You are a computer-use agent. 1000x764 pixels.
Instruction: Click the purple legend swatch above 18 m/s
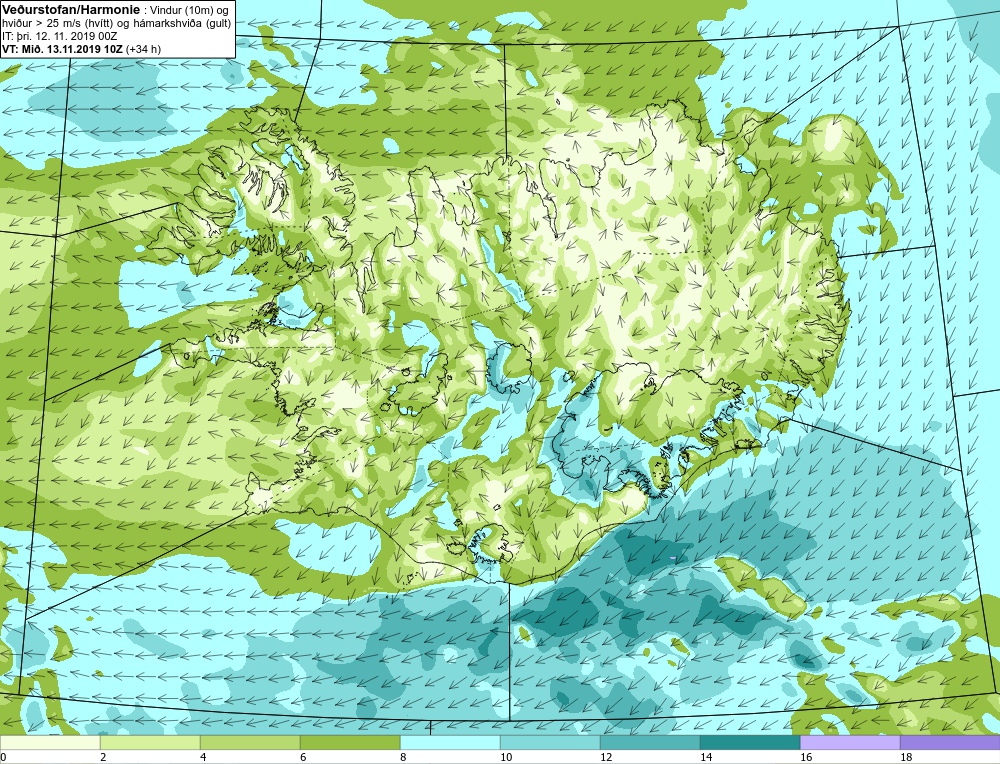point(950,743)
